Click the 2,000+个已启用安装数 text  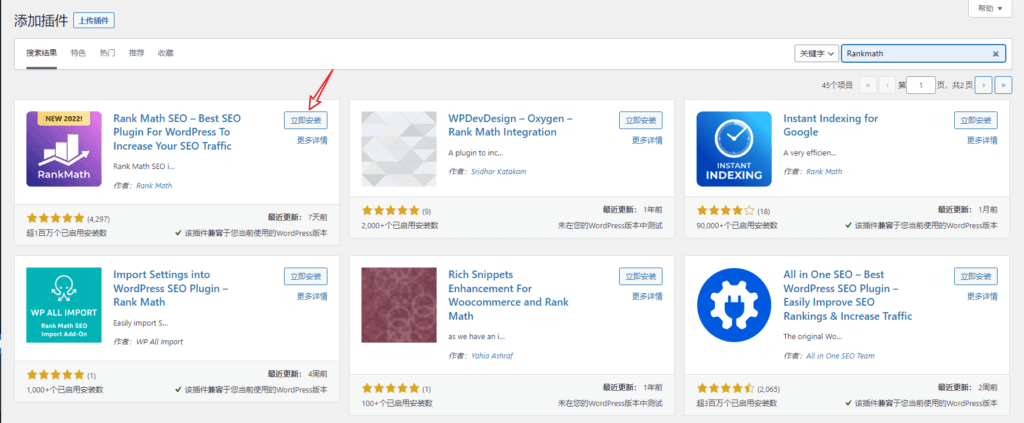[400, 225]
